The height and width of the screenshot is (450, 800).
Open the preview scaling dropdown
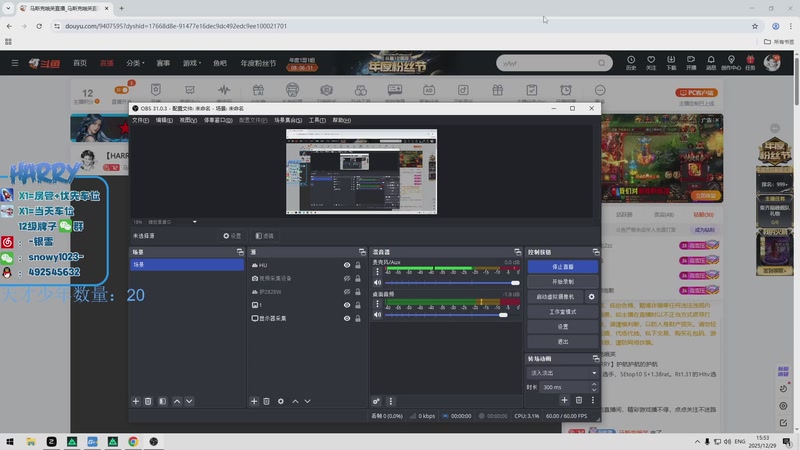pos(194,222)
